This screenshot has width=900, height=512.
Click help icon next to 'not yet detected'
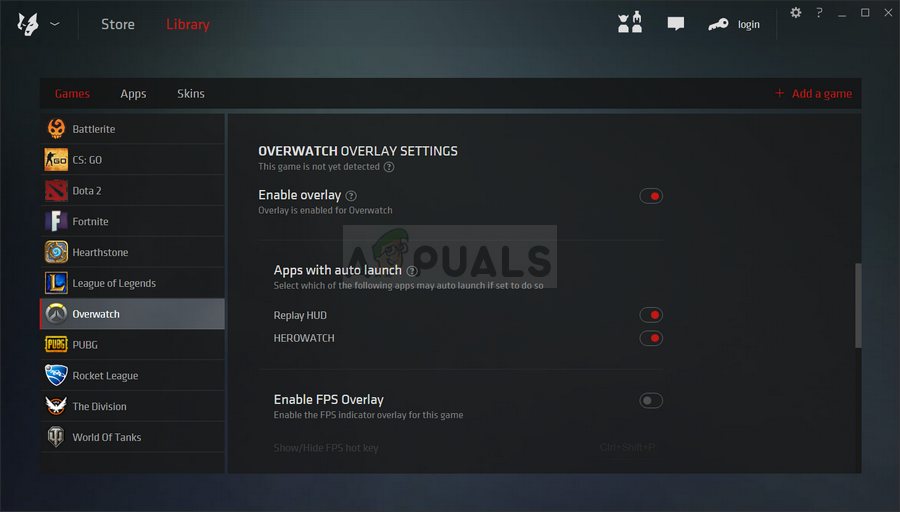coord(389,167)
